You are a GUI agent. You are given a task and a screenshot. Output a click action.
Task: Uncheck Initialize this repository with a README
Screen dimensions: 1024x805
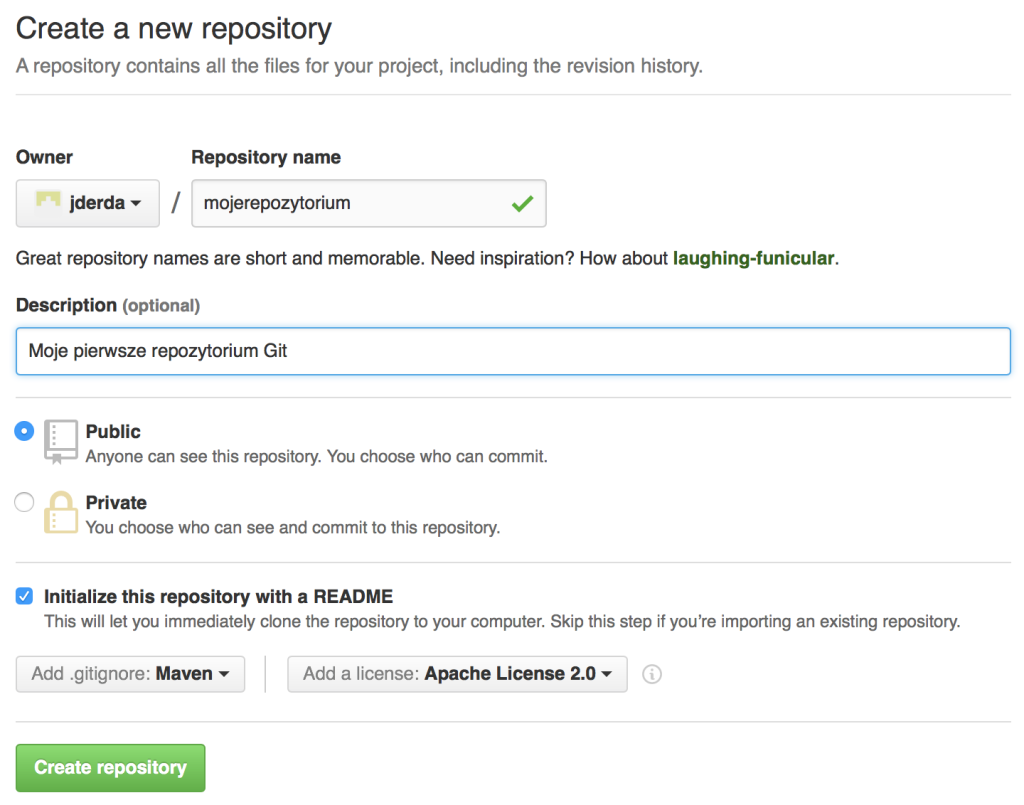tap(24, 595)
